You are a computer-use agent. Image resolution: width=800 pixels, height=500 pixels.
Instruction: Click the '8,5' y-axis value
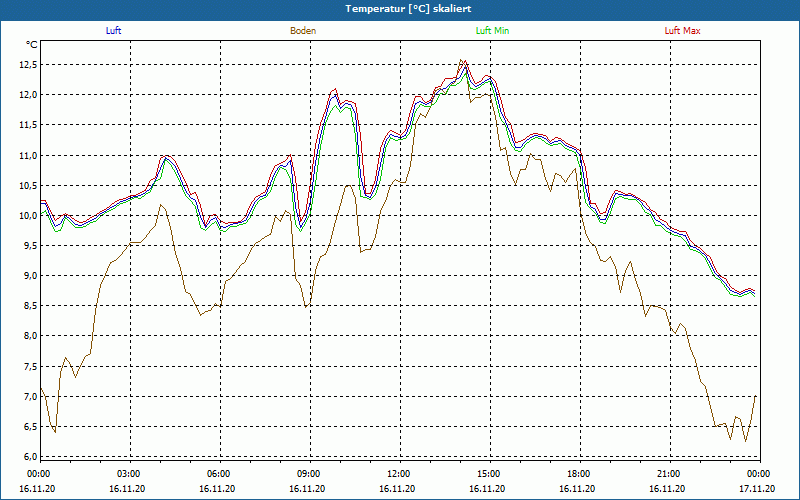tap(31, 306)
